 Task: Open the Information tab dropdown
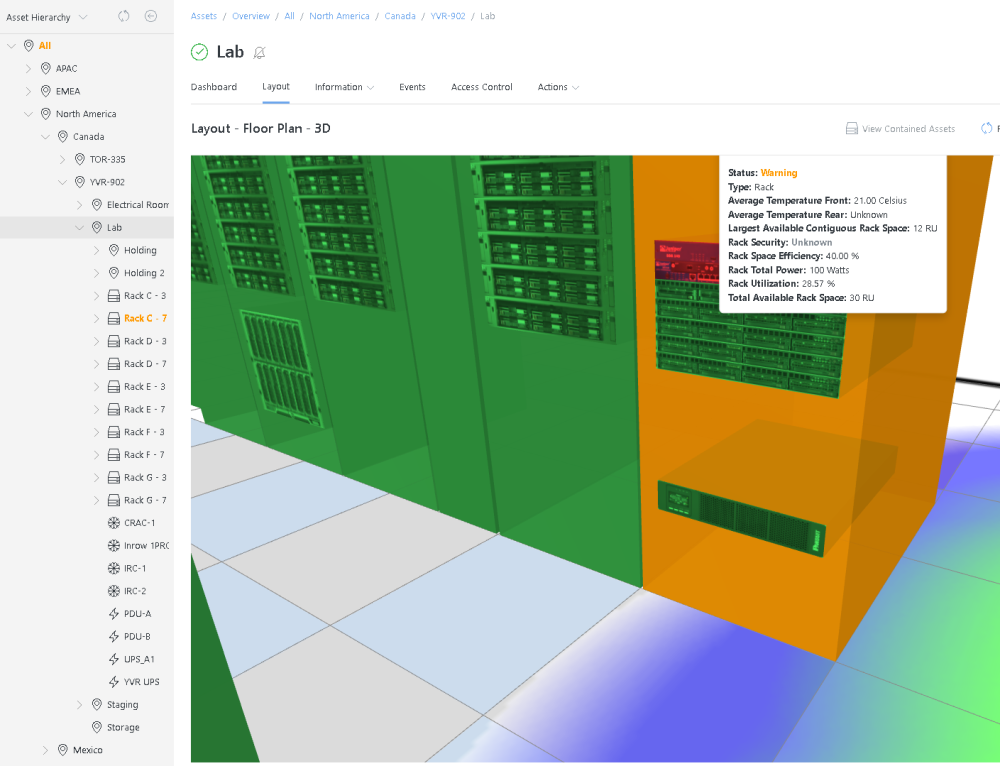tap(344, 87)
